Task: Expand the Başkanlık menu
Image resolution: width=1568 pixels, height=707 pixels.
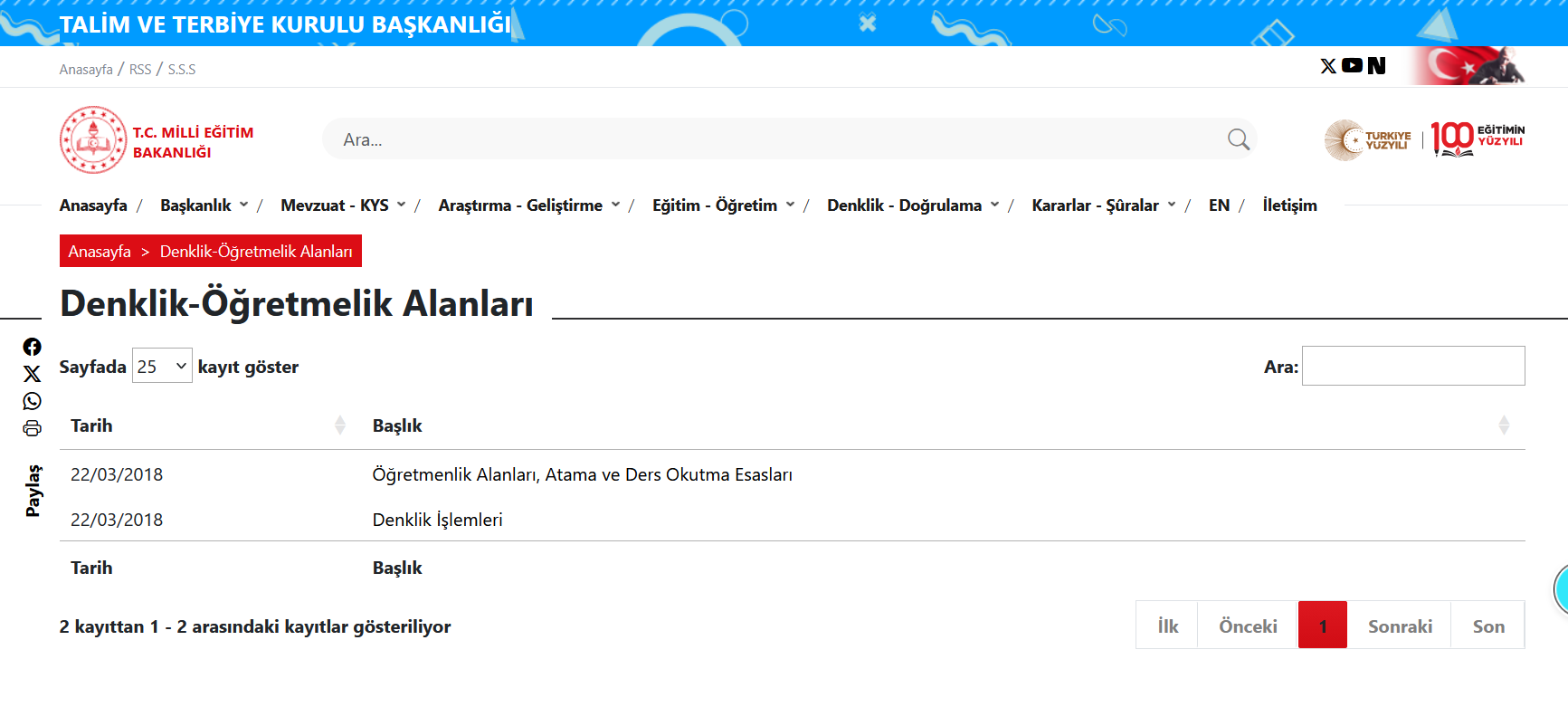Action: [204, 205]
